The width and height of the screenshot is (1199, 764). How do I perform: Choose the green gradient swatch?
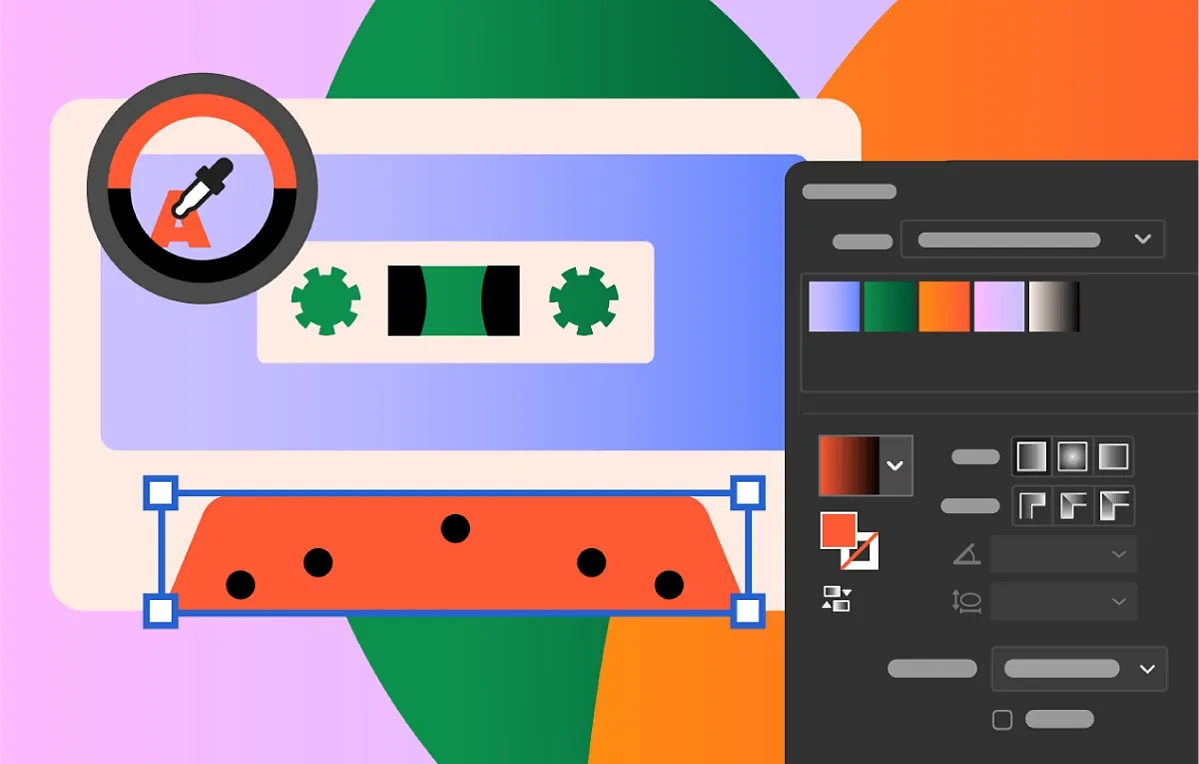[890, 306]
